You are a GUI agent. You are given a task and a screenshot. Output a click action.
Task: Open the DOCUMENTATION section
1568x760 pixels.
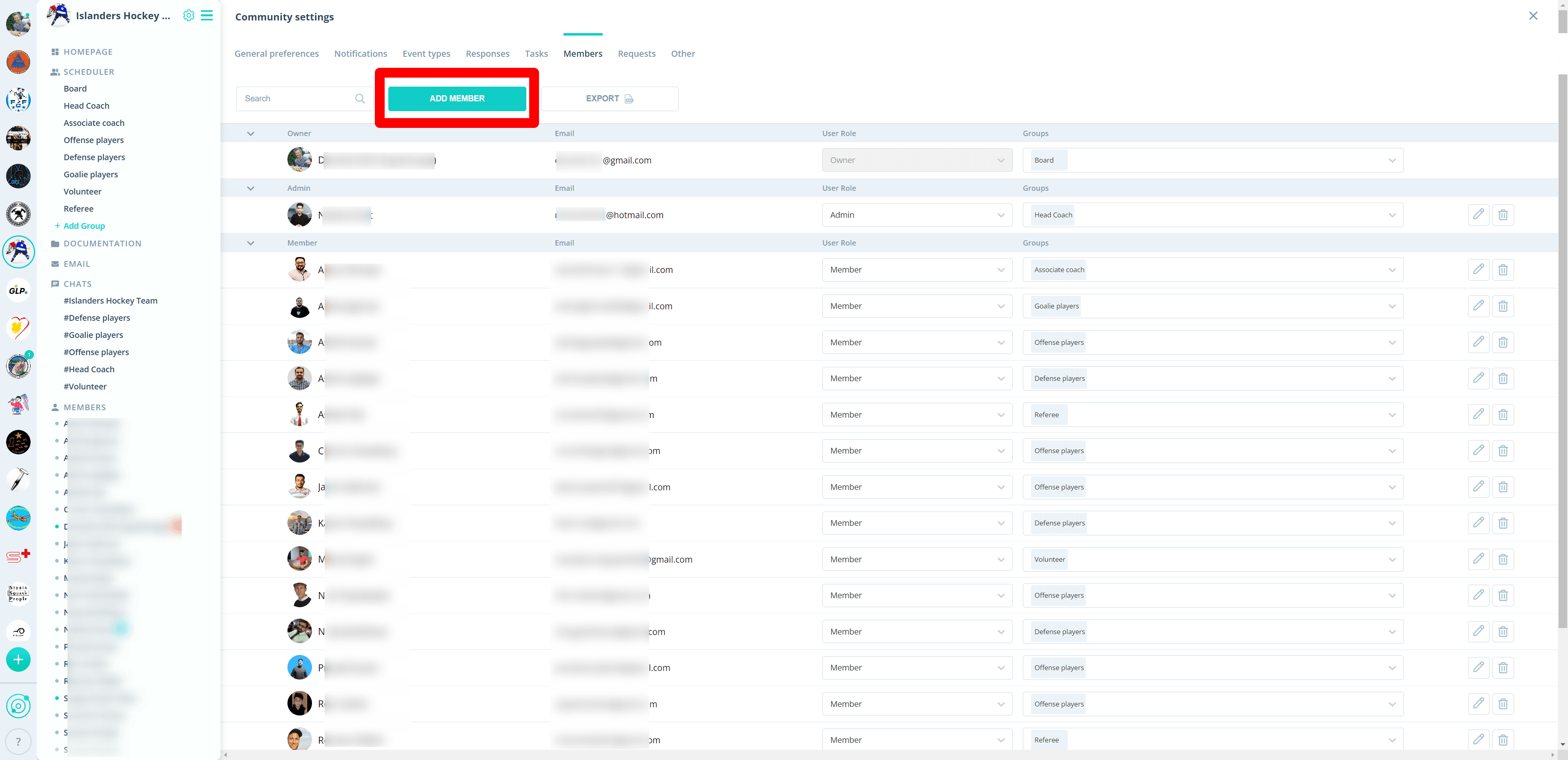pyautogui.click(x=96, y=244)
